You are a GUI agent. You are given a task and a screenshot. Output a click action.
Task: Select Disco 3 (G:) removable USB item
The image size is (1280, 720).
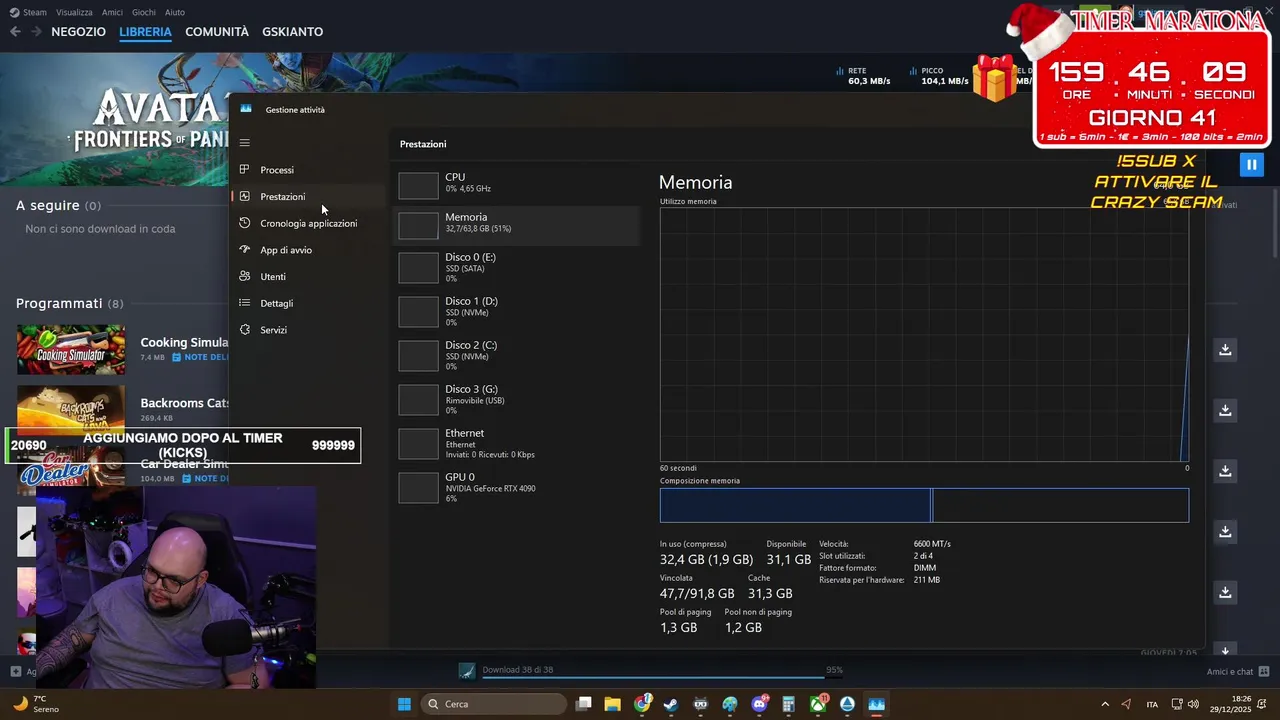[516, 399]
